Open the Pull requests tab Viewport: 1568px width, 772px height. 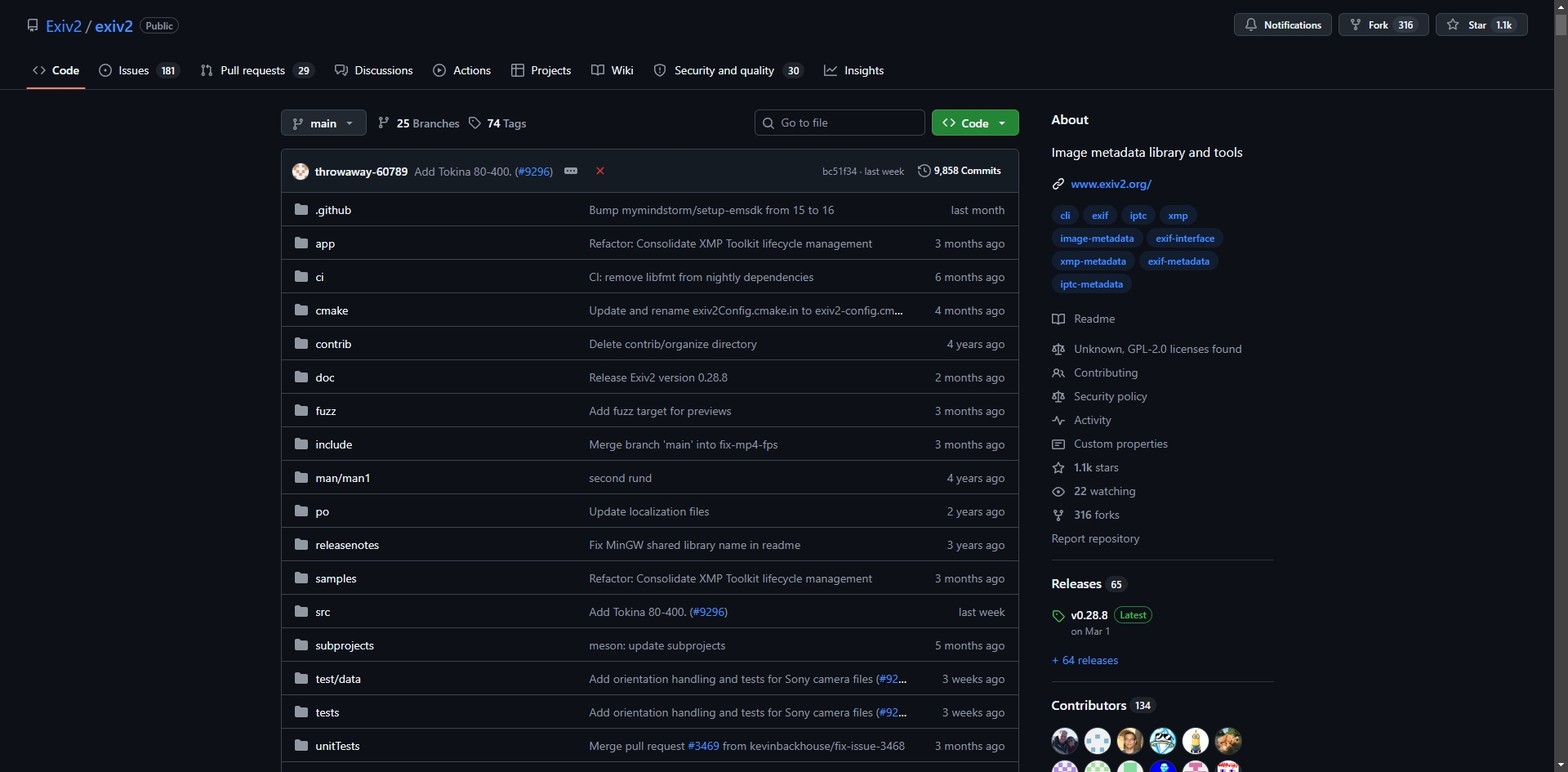(x=257, y=70)
